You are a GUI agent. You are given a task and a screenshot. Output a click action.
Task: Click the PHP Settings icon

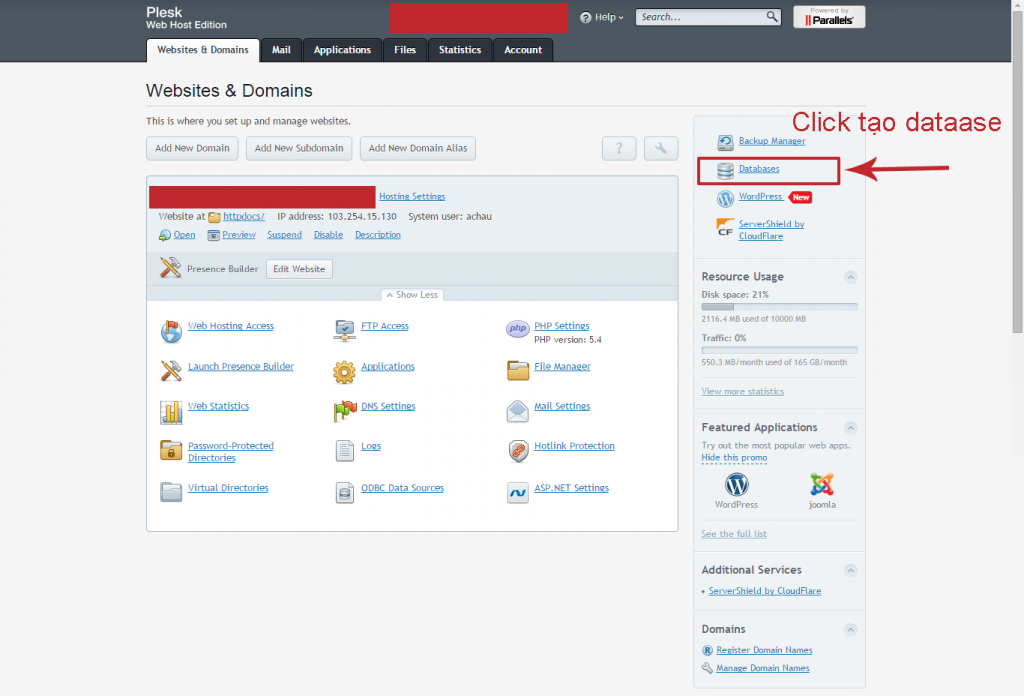point(517,330)
